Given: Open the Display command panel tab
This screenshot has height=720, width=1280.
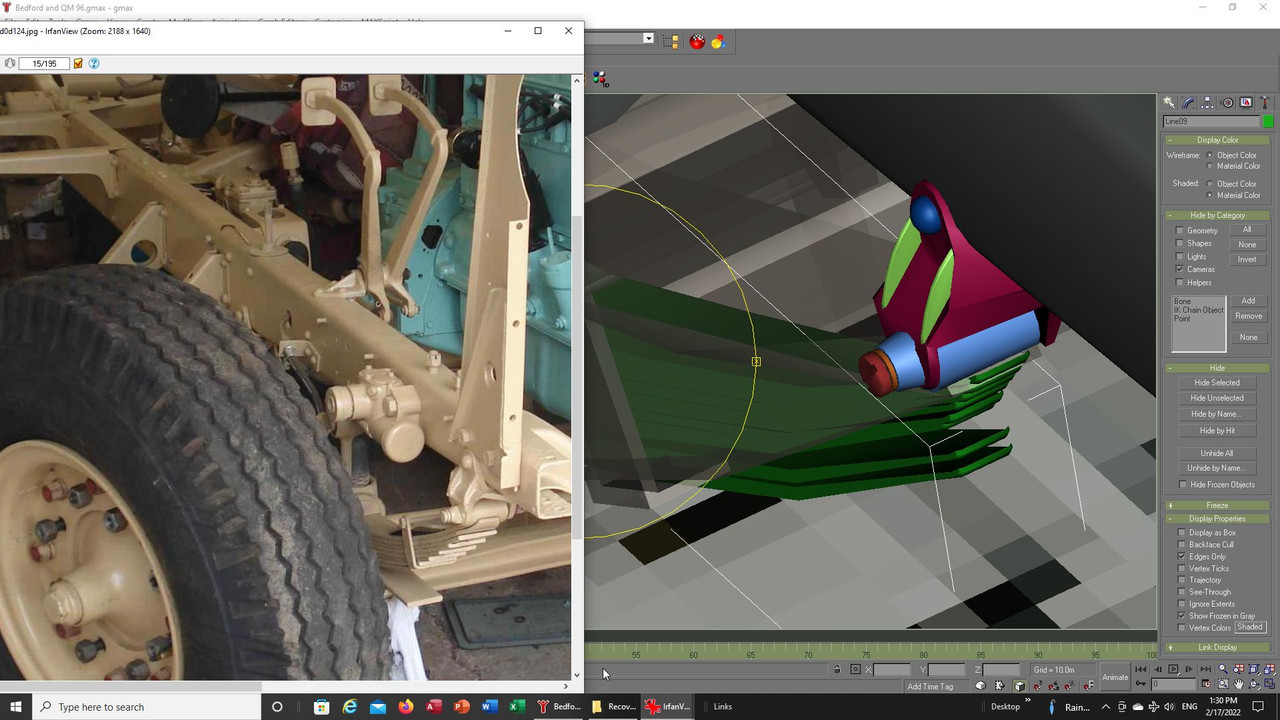Looking at the screenshot, I should click(1246, 103).
